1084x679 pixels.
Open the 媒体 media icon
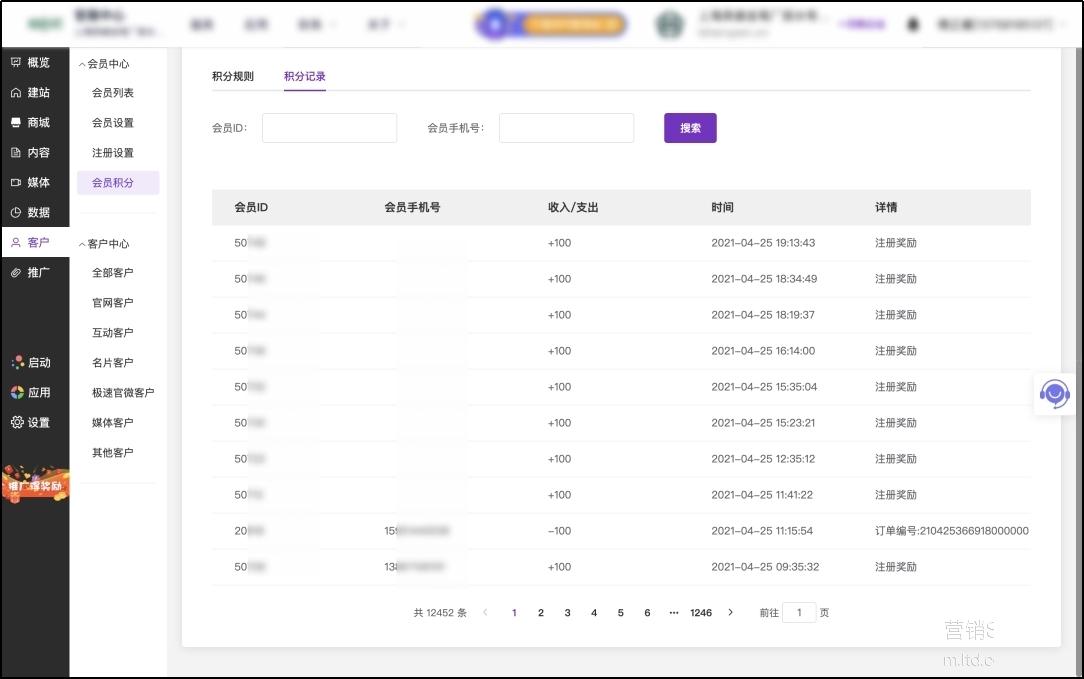[16, 183]
